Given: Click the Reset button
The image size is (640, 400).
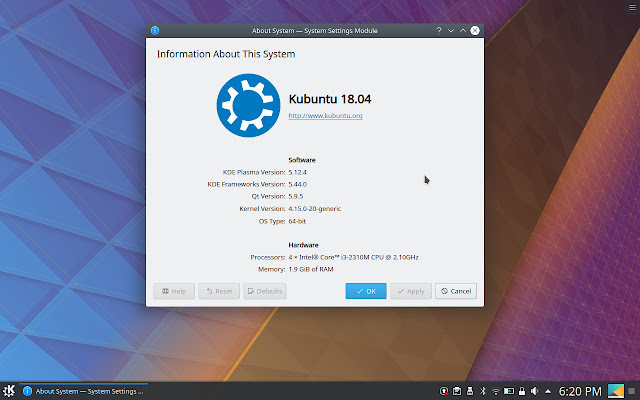Looking at the screenshot, I should pyautogui.click(x=219, y=291).
